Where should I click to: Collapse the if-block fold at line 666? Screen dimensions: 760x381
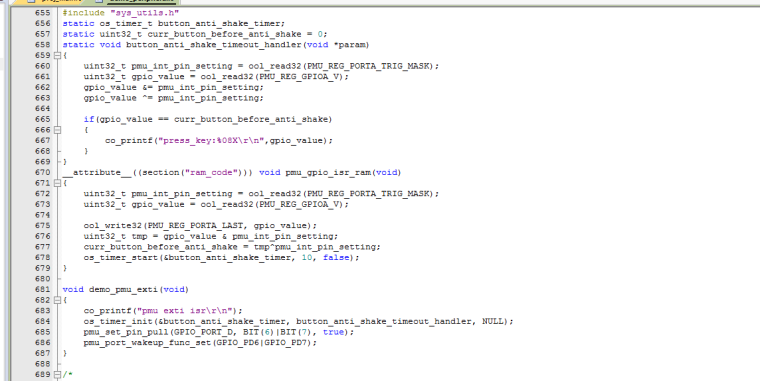[x=57, y=130]
